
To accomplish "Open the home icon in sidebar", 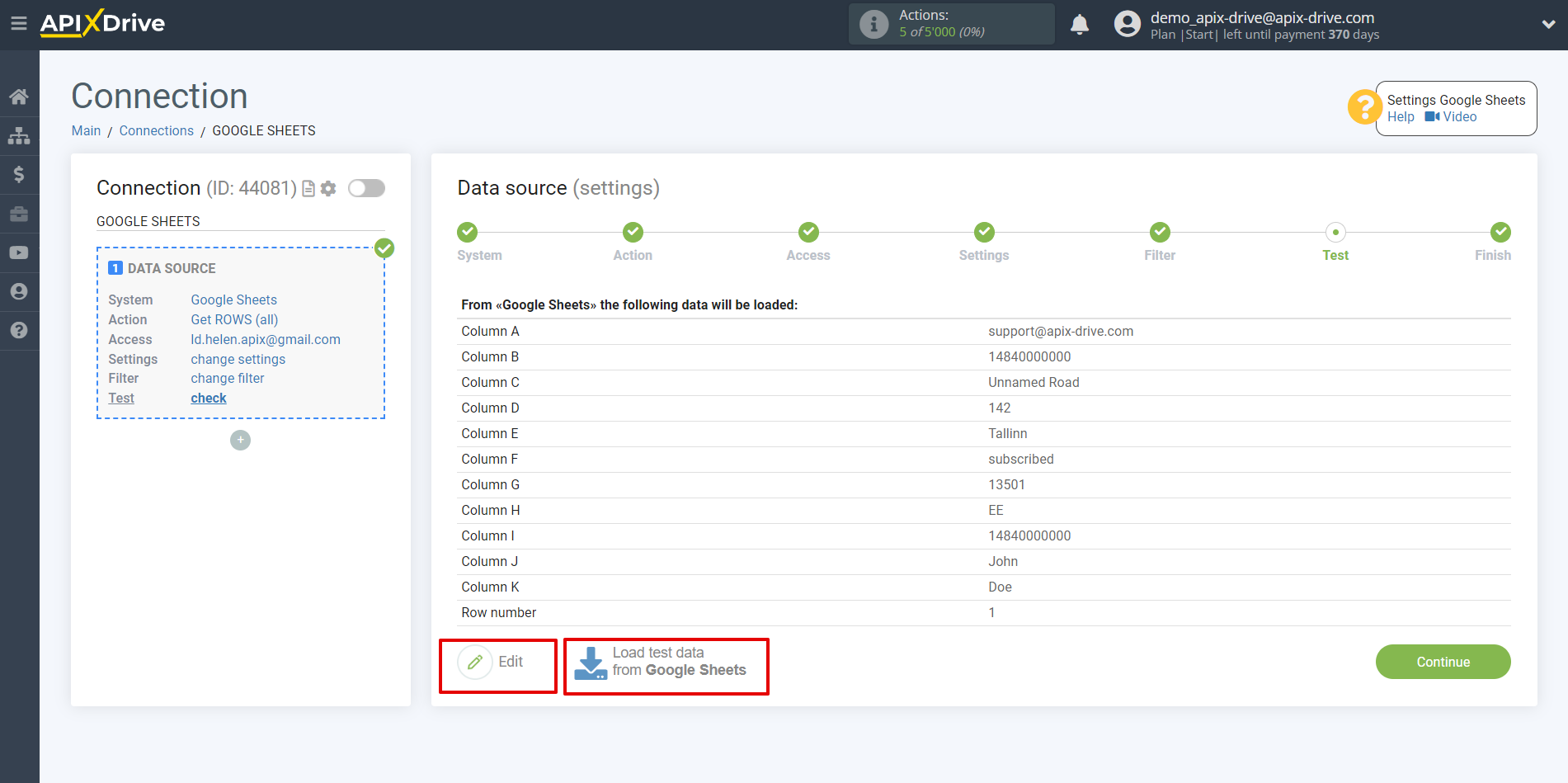I will coord(19,97).
